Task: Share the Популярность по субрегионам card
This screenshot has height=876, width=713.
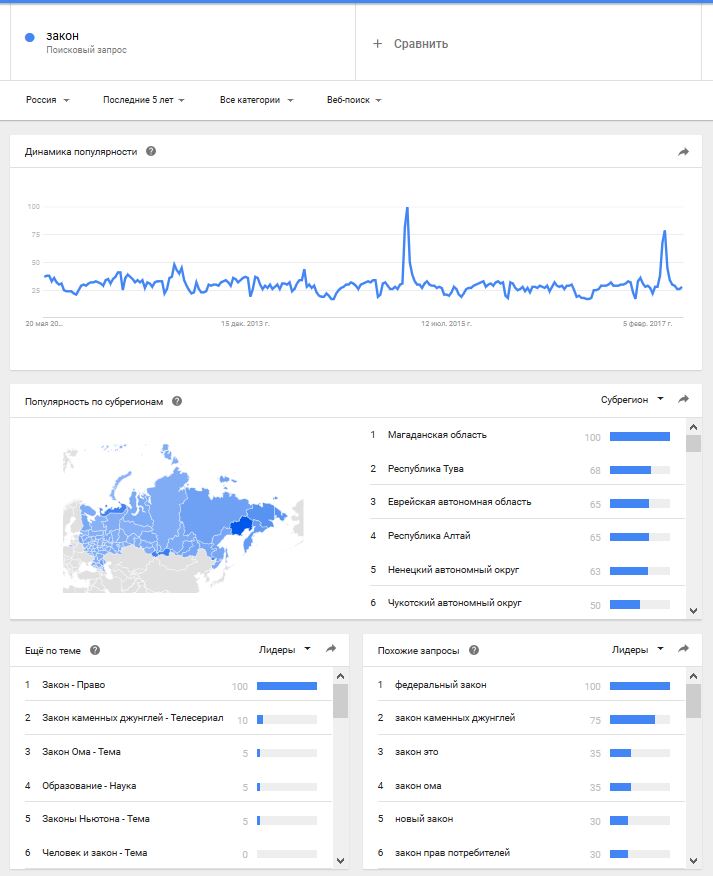Action: click(x=684, y=400)
